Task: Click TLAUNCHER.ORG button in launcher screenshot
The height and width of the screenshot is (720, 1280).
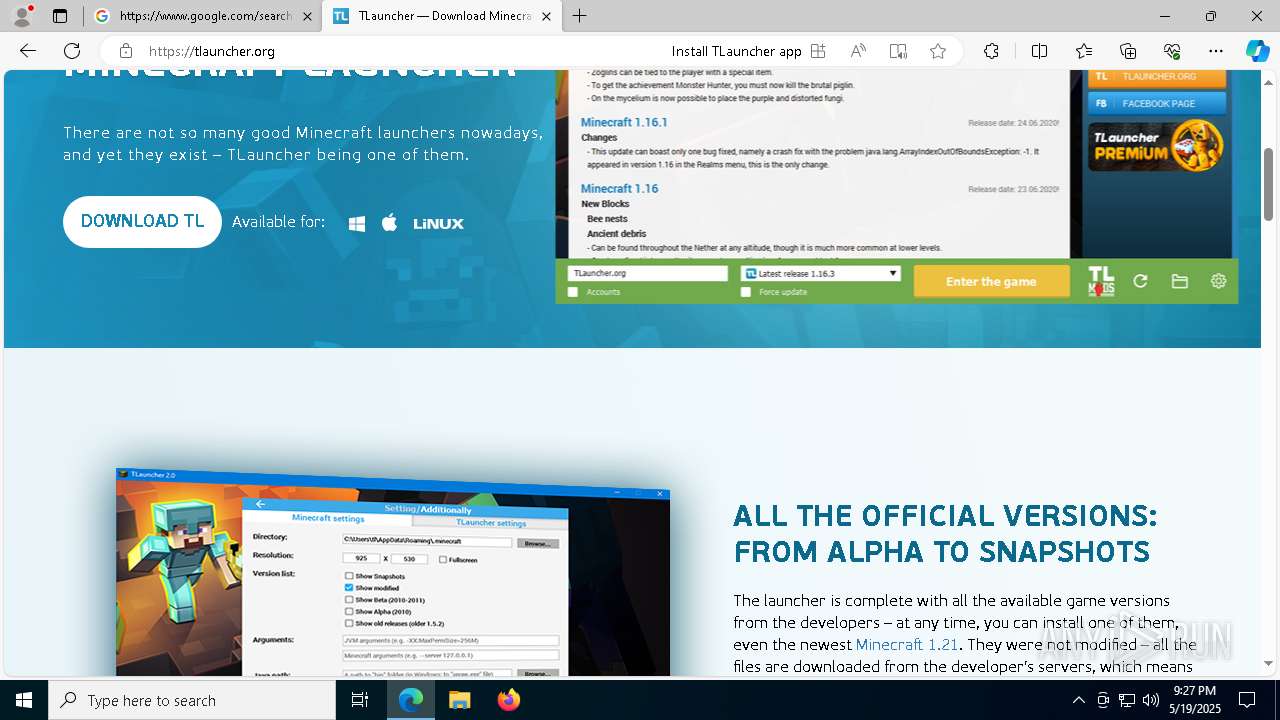Action: 1157,77
